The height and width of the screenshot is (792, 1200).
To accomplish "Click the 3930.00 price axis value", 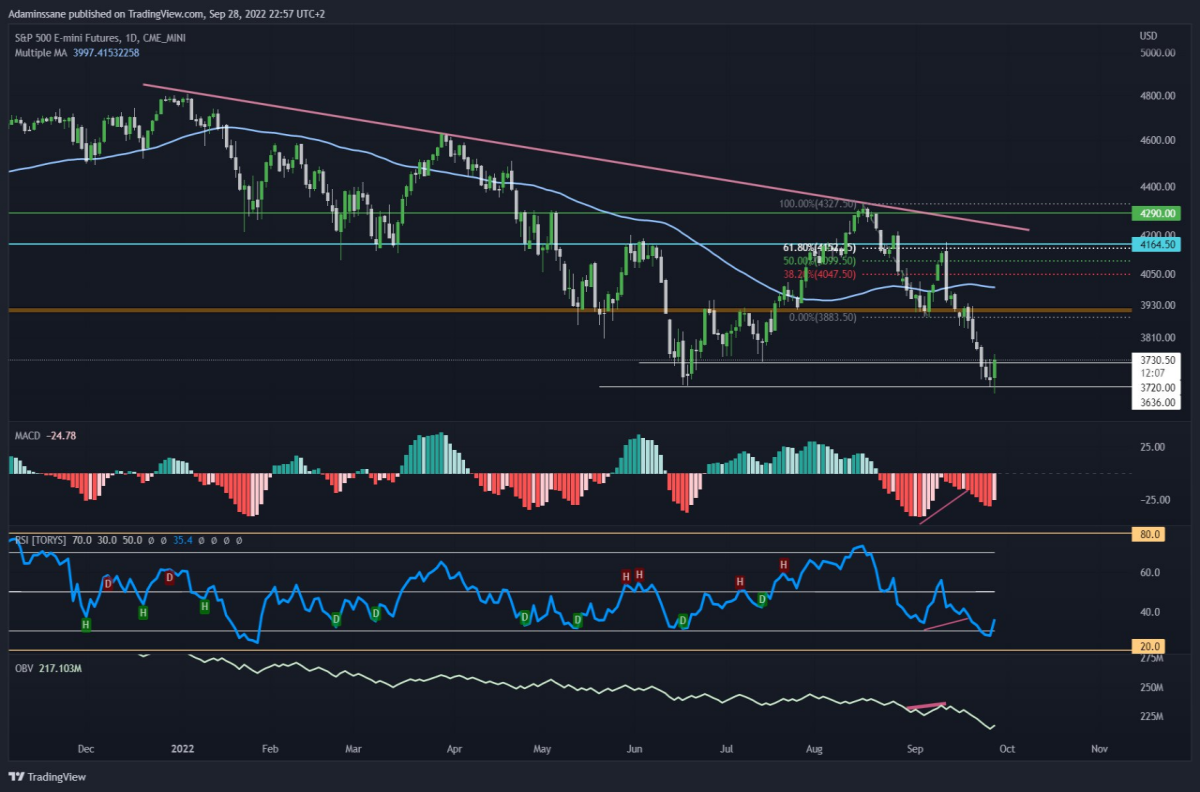I will tap(1156, 305).
